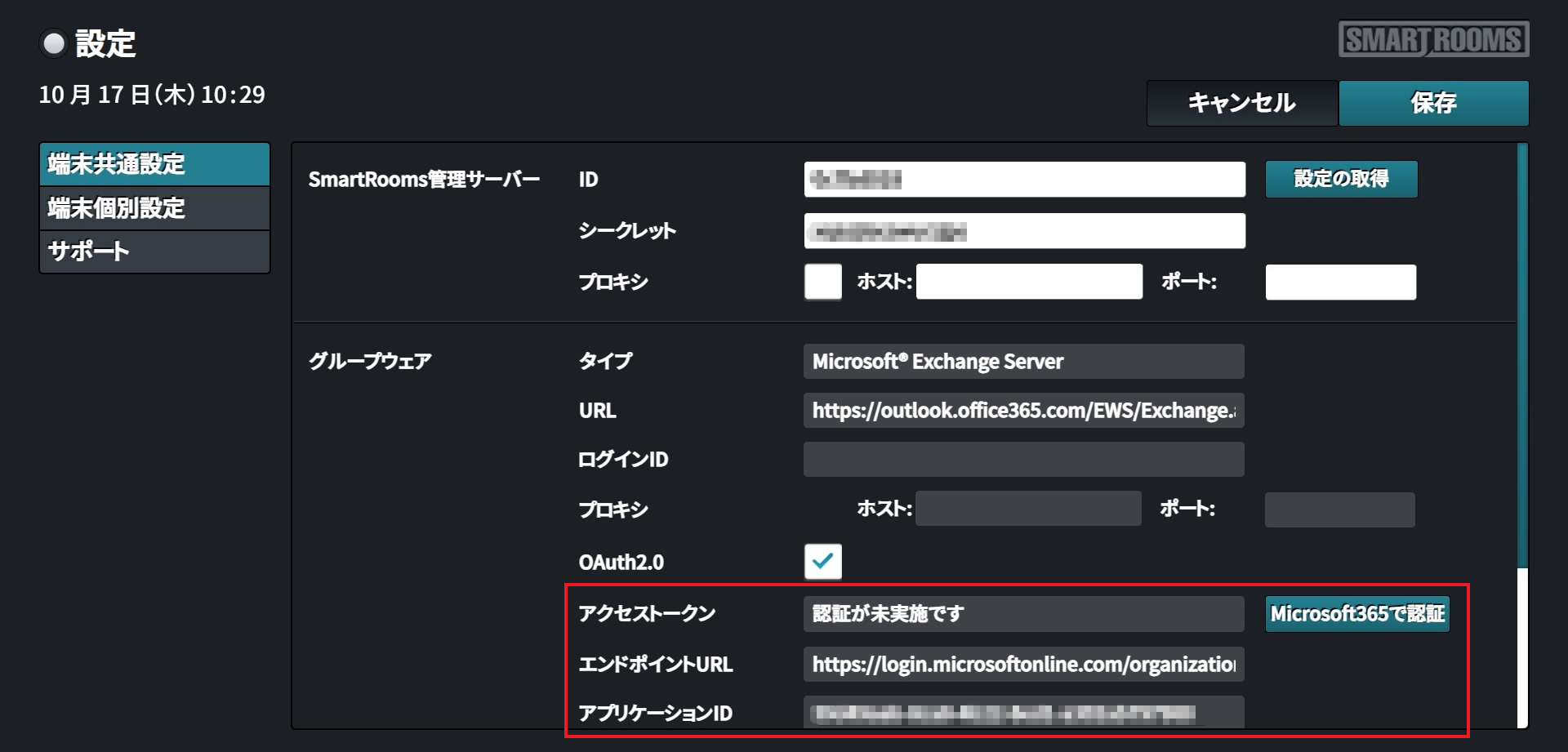Focus the ログインID input field
The height and width of the screenshot is (752, 1568).
(1023, 460)
